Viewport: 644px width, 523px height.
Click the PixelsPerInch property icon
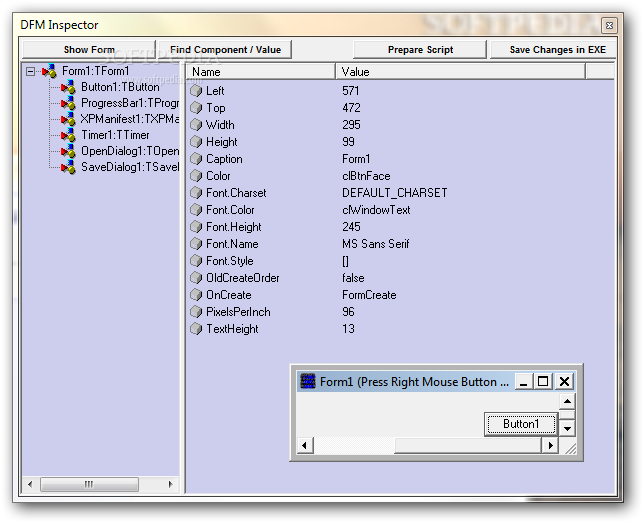pos(196,312)
